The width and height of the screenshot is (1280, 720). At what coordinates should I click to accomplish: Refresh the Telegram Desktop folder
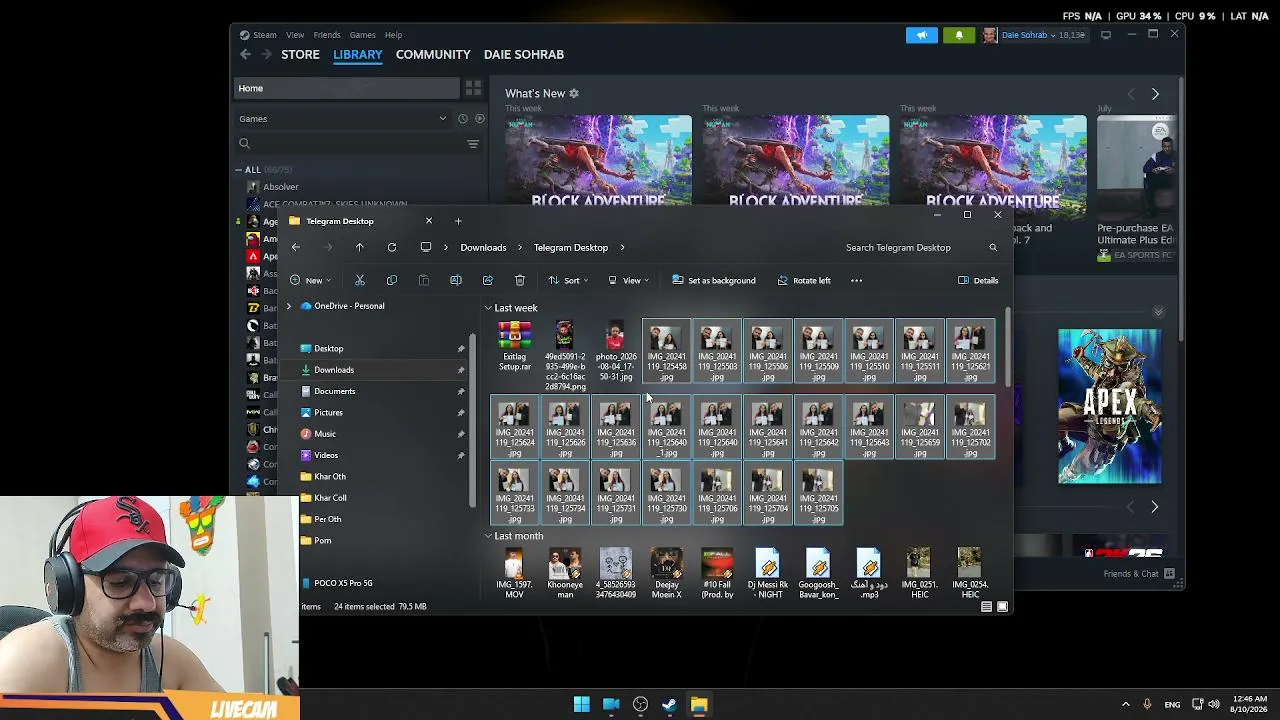click(392, 247)
